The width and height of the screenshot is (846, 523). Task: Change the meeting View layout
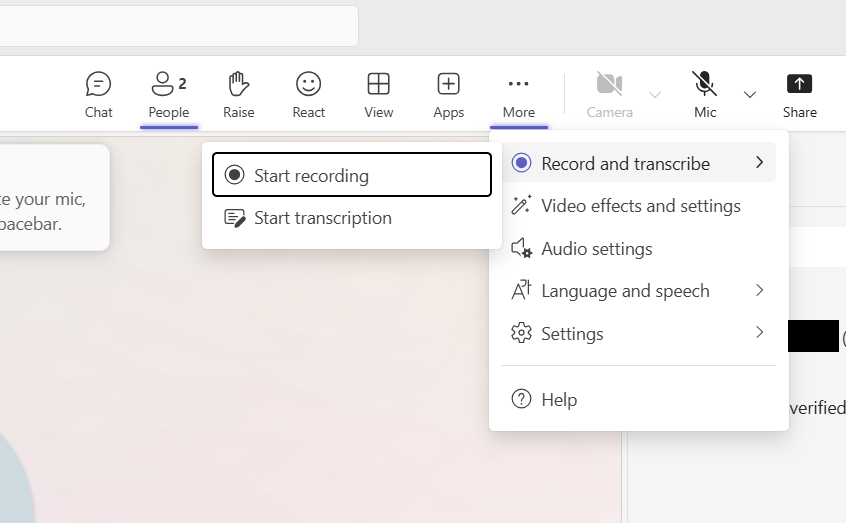(378, 95)
